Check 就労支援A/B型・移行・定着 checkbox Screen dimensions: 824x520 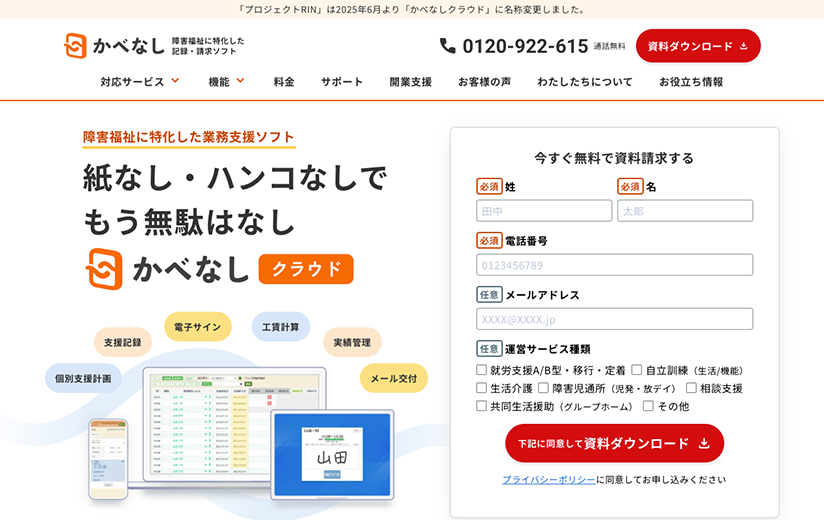(x=481, y=370)
